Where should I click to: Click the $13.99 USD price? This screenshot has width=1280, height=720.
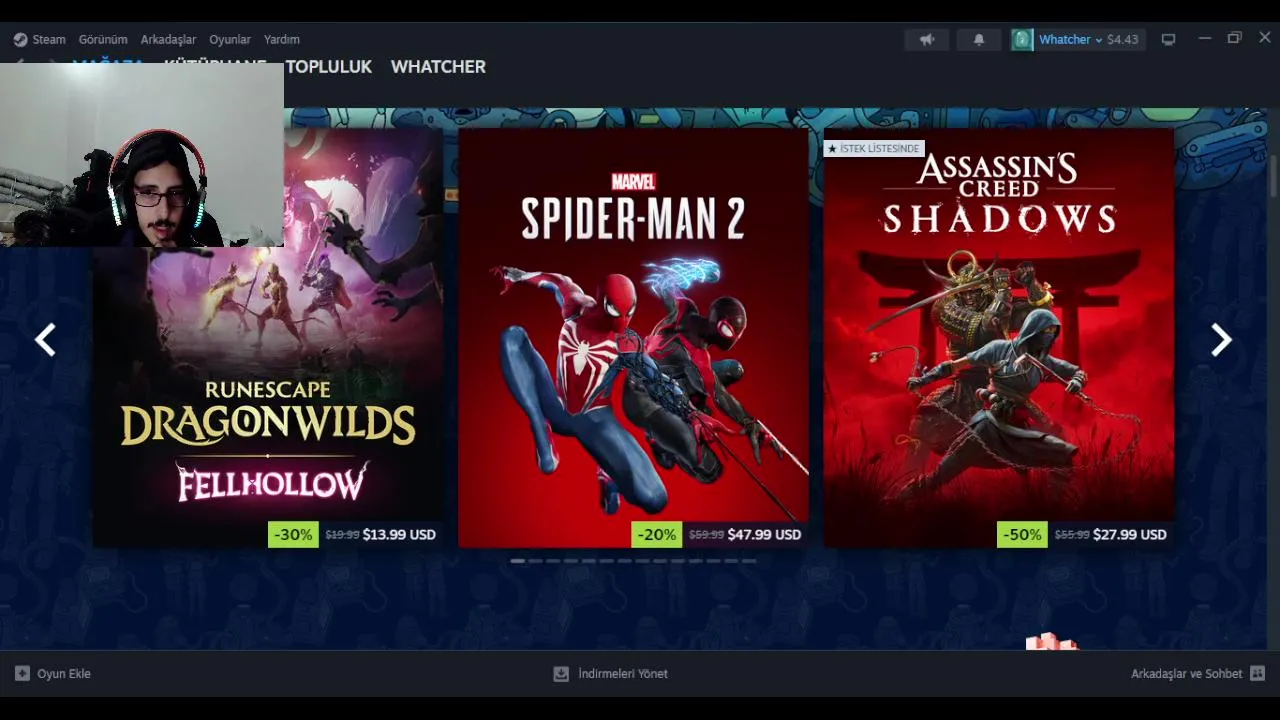[x=399, y=535]
